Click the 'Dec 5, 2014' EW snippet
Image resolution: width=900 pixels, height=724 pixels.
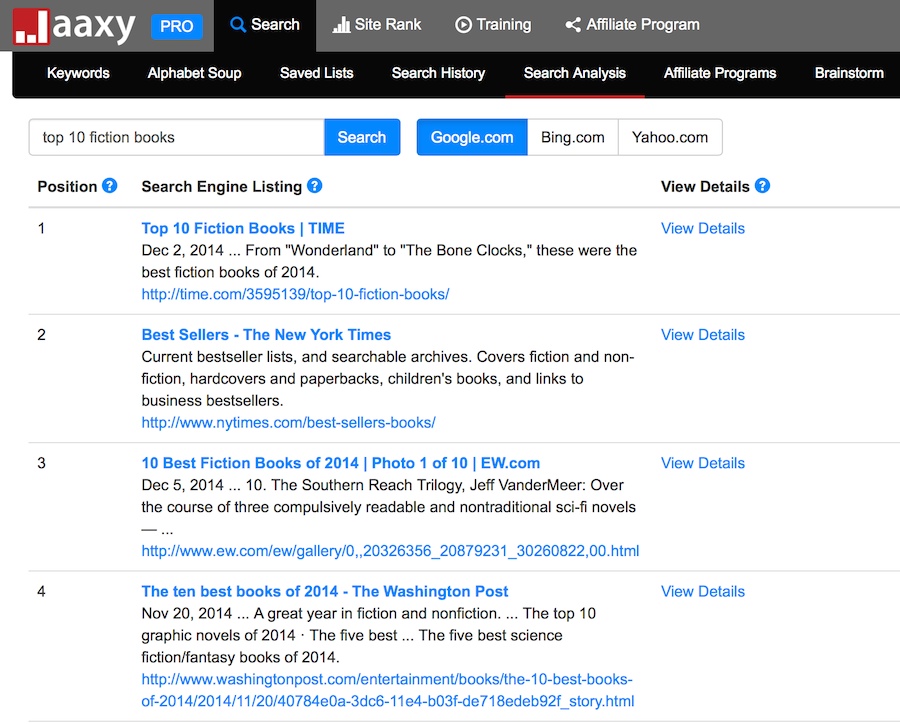click(389, 507)
